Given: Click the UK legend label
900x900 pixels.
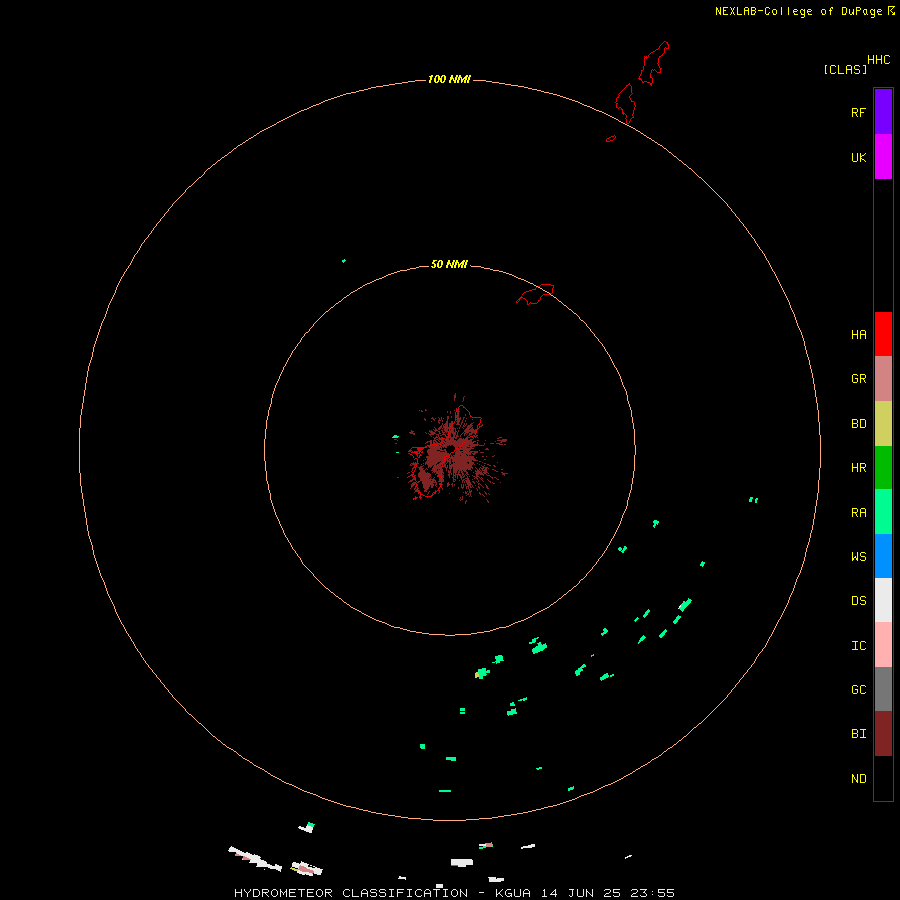Looking at the screenshot, I should [858, 157].
